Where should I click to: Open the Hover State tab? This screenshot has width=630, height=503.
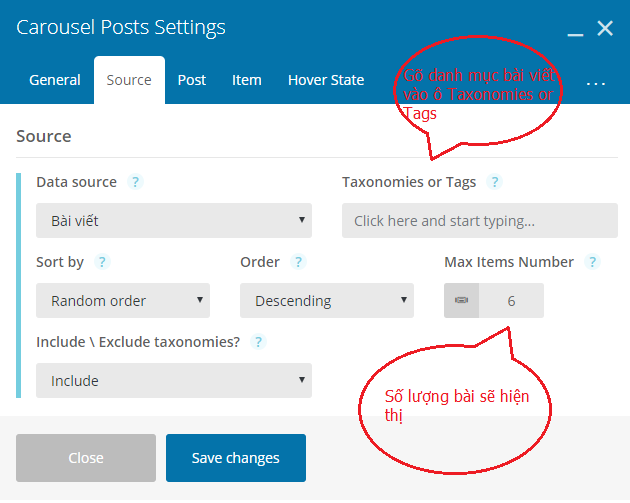pyautogui.click(x=326, y=80)
